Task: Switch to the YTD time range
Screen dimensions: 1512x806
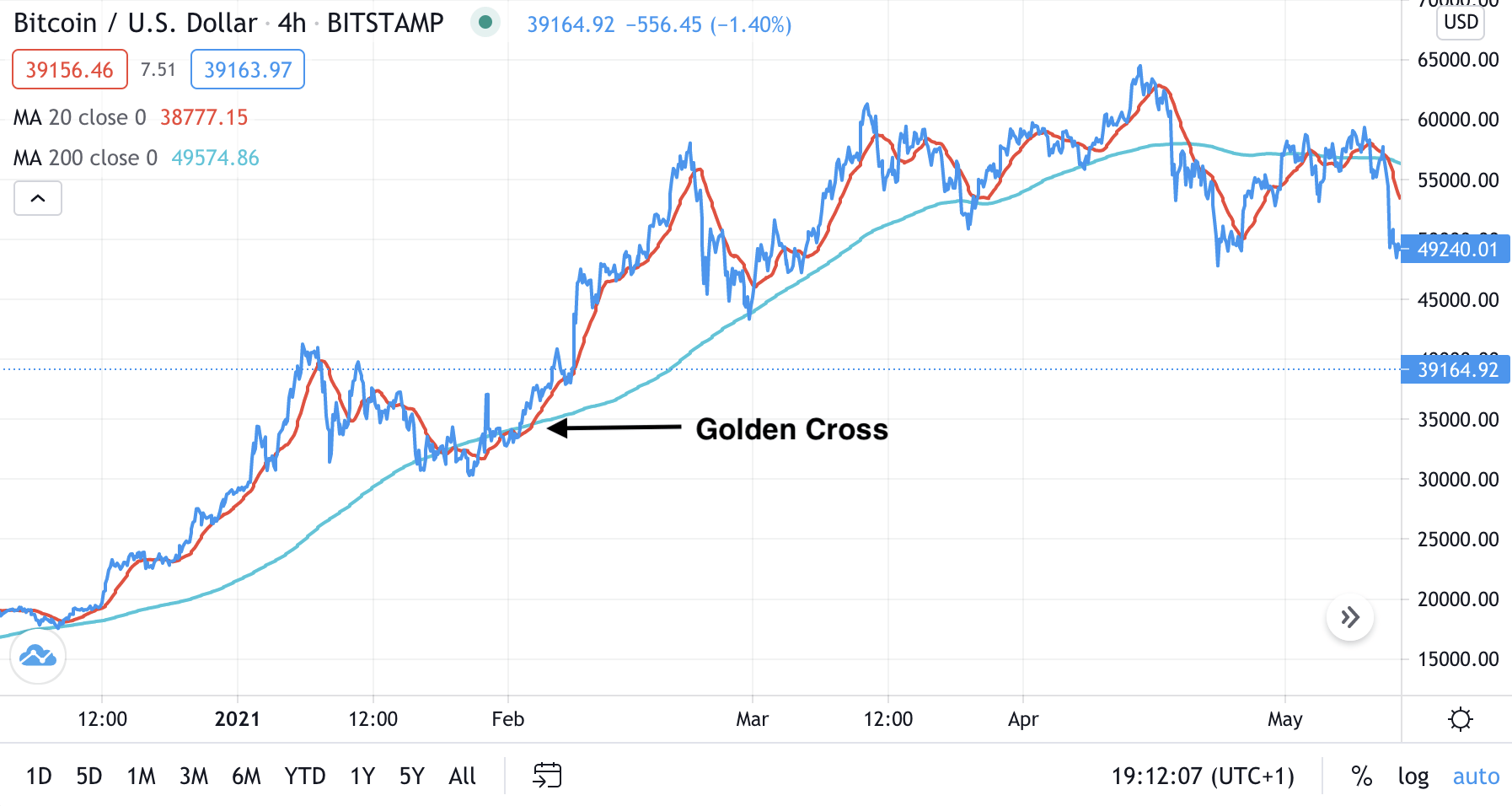Action: pyautogui.click(x=306, y=776)
